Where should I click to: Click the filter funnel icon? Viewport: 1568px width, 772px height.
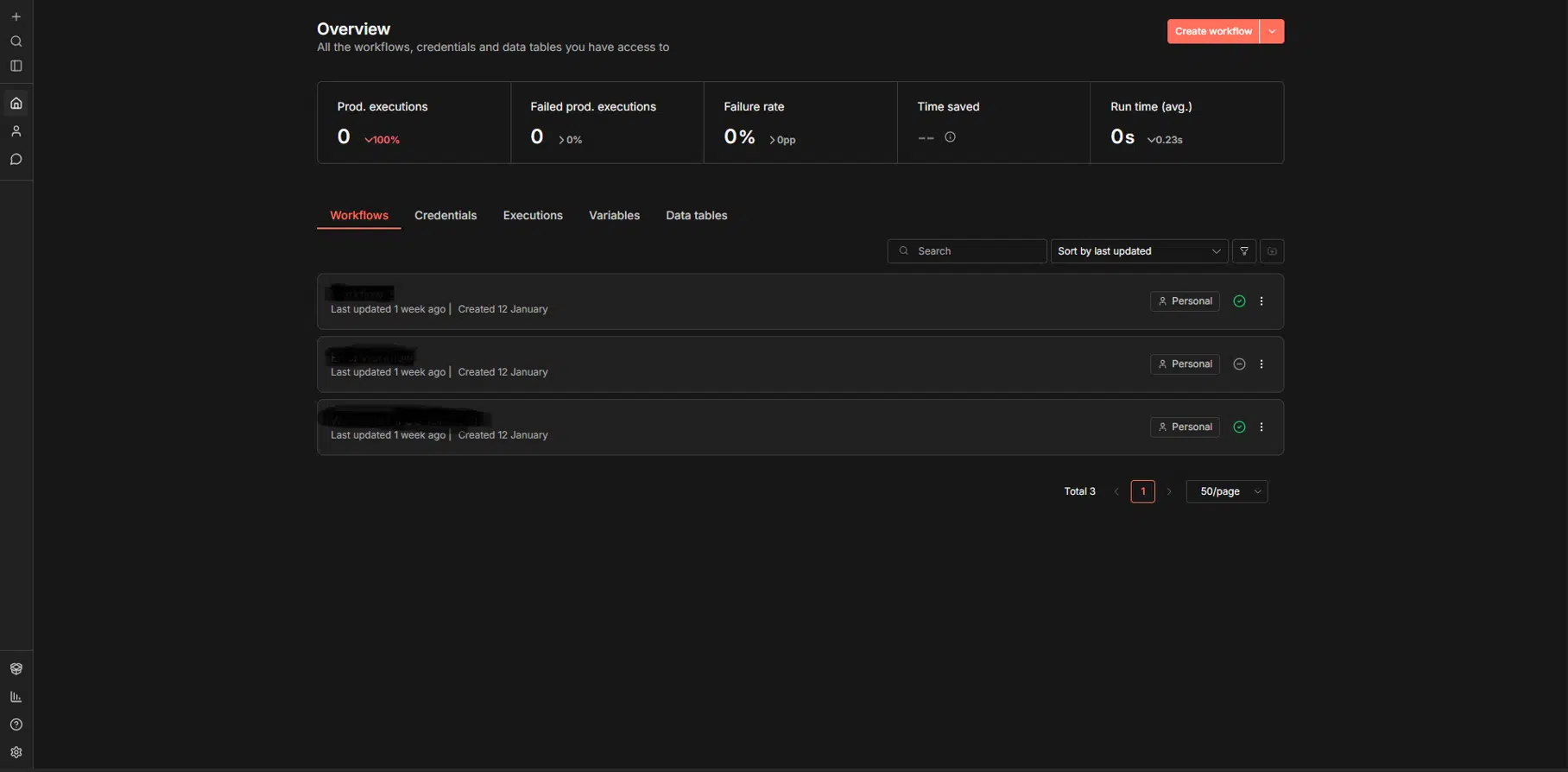(1244, 251)
